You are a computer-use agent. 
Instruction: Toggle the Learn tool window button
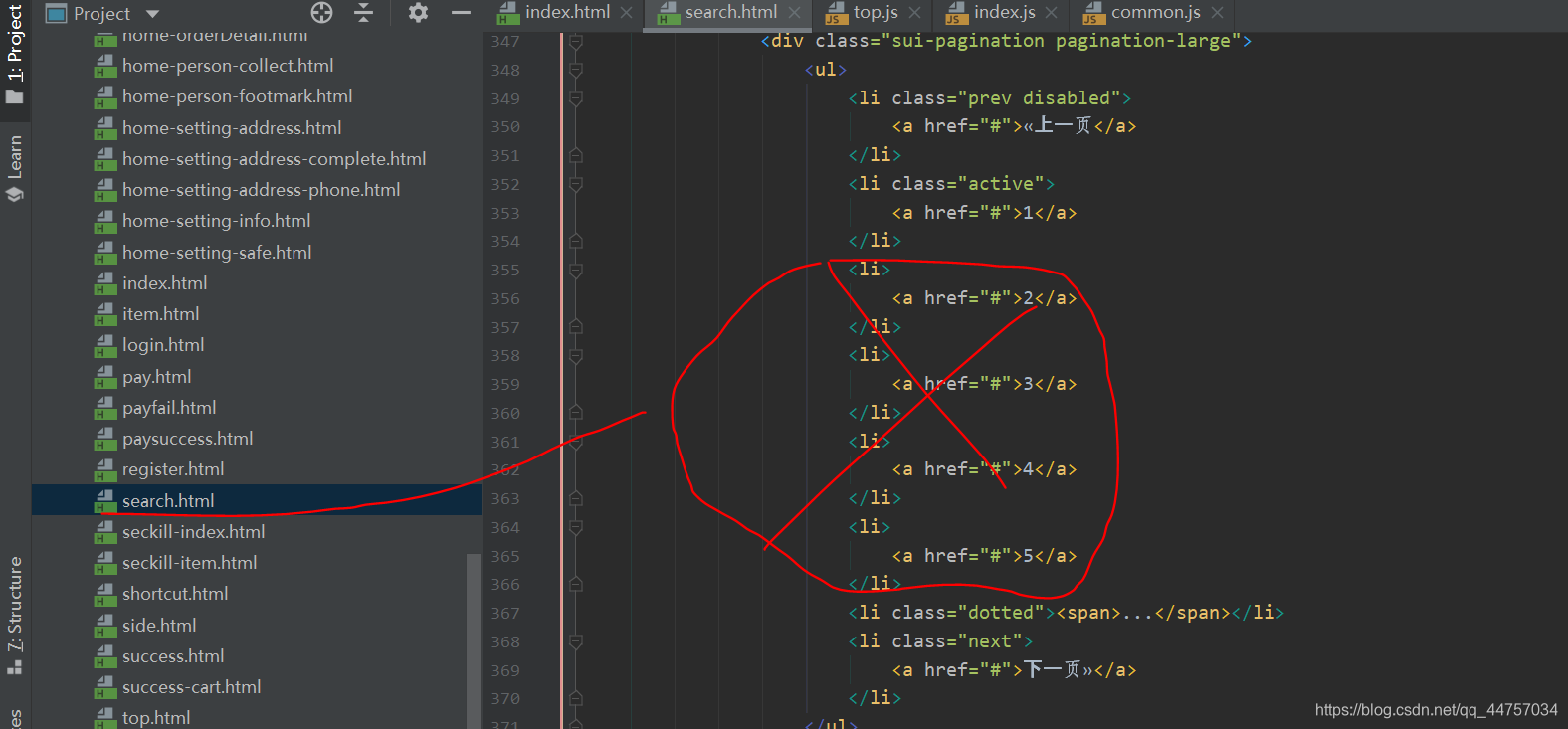(15, 168)
